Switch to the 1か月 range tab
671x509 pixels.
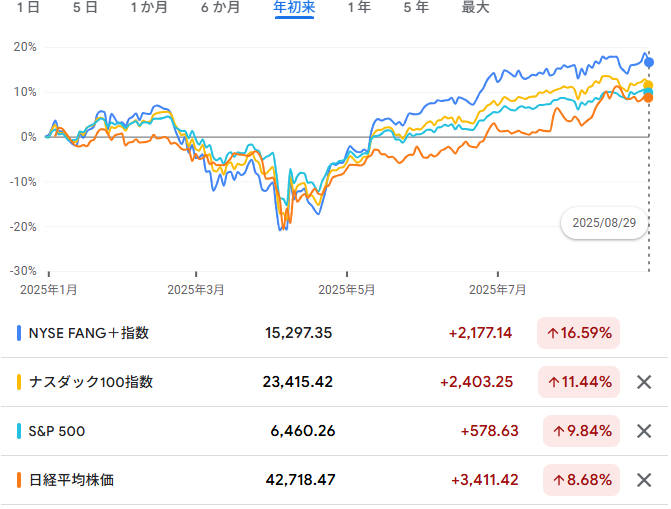coord(149,7)
